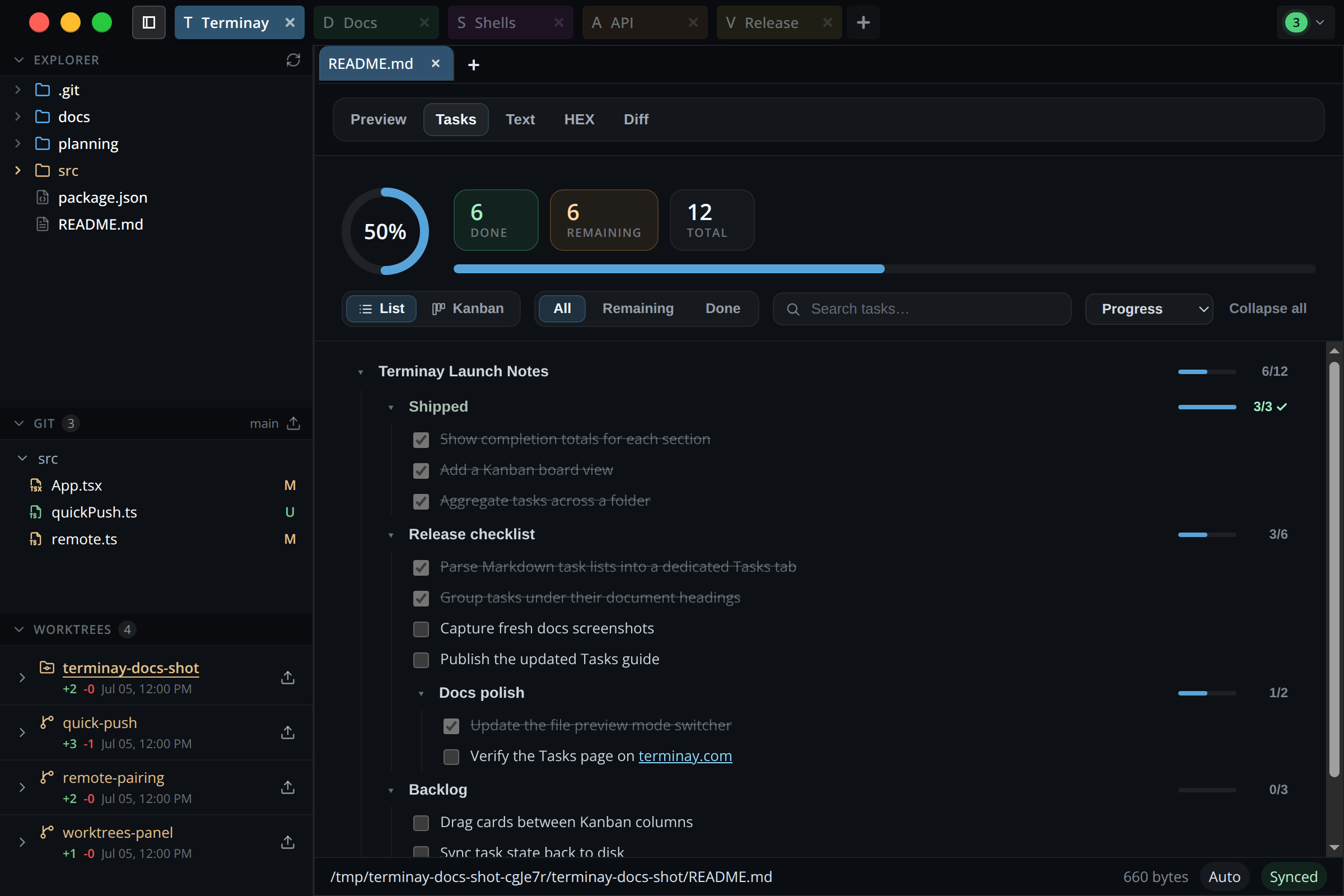This screenshot has width=1344, height=896.
Task: Uncheck Update the file preview mode switcher
Action: click(451, 726)
